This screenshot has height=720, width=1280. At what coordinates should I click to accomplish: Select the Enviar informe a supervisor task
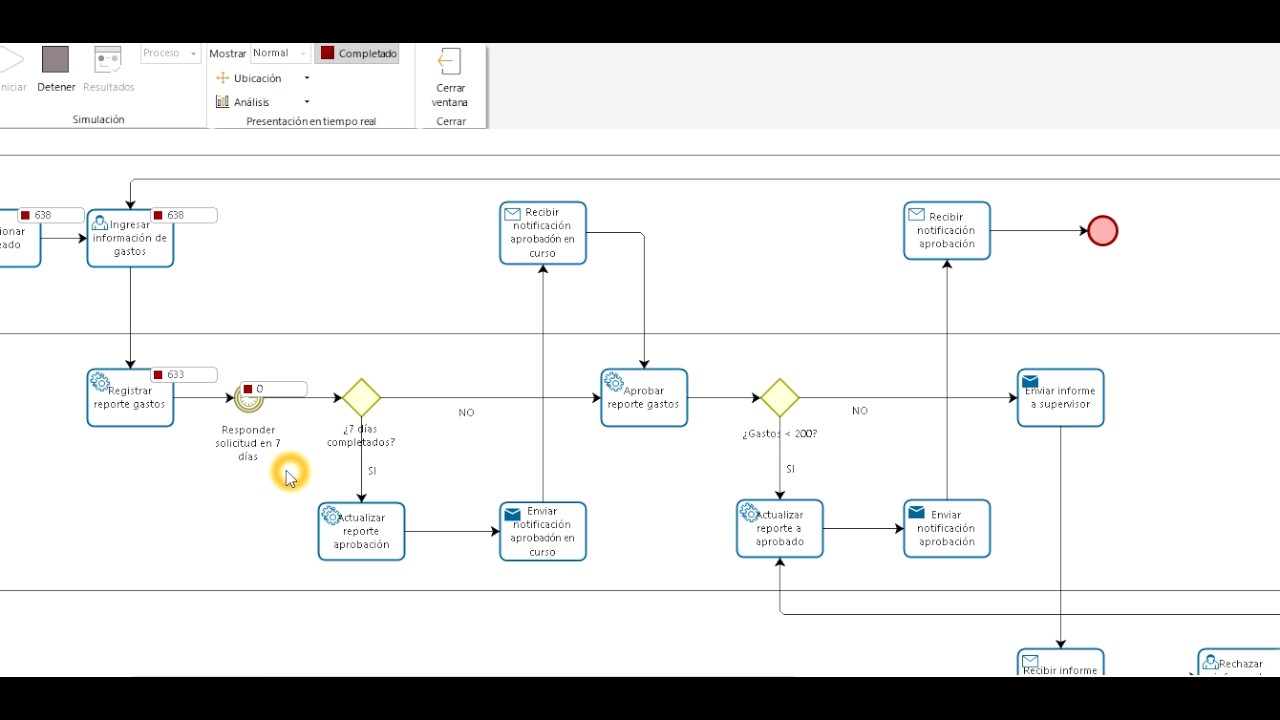1061,398
